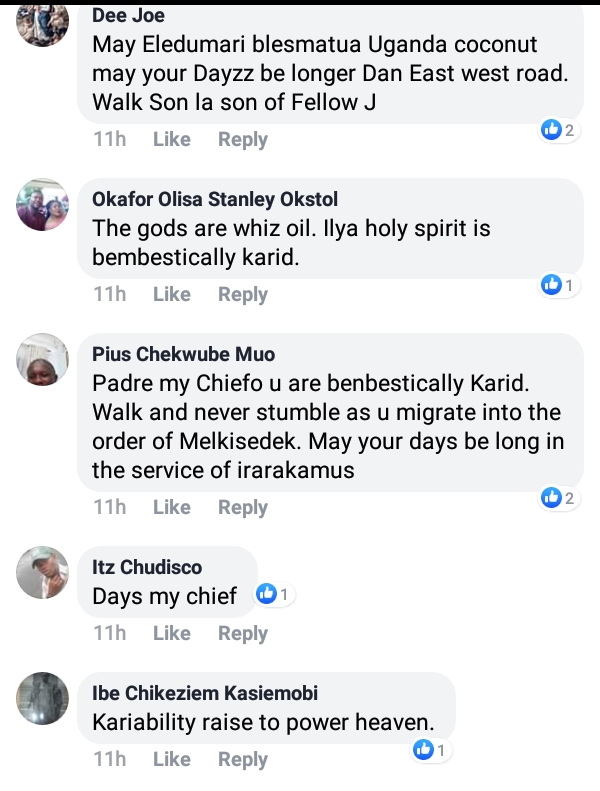Like Dee Joe's comment

171,140
